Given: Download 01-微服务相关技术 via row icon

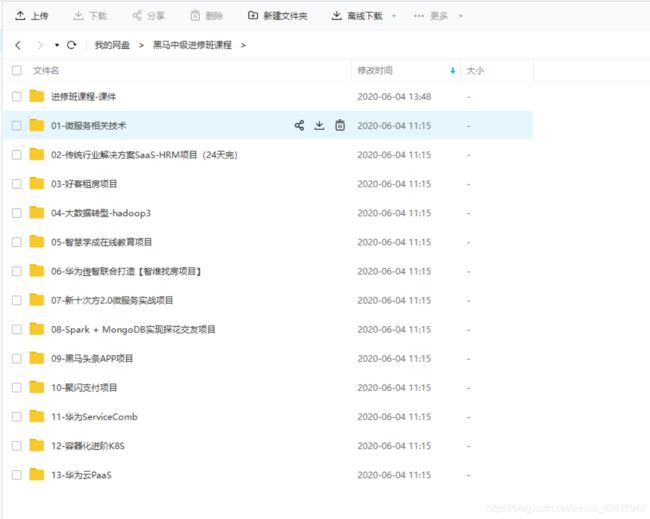Looking at the screenshot, I should point(319,125).
